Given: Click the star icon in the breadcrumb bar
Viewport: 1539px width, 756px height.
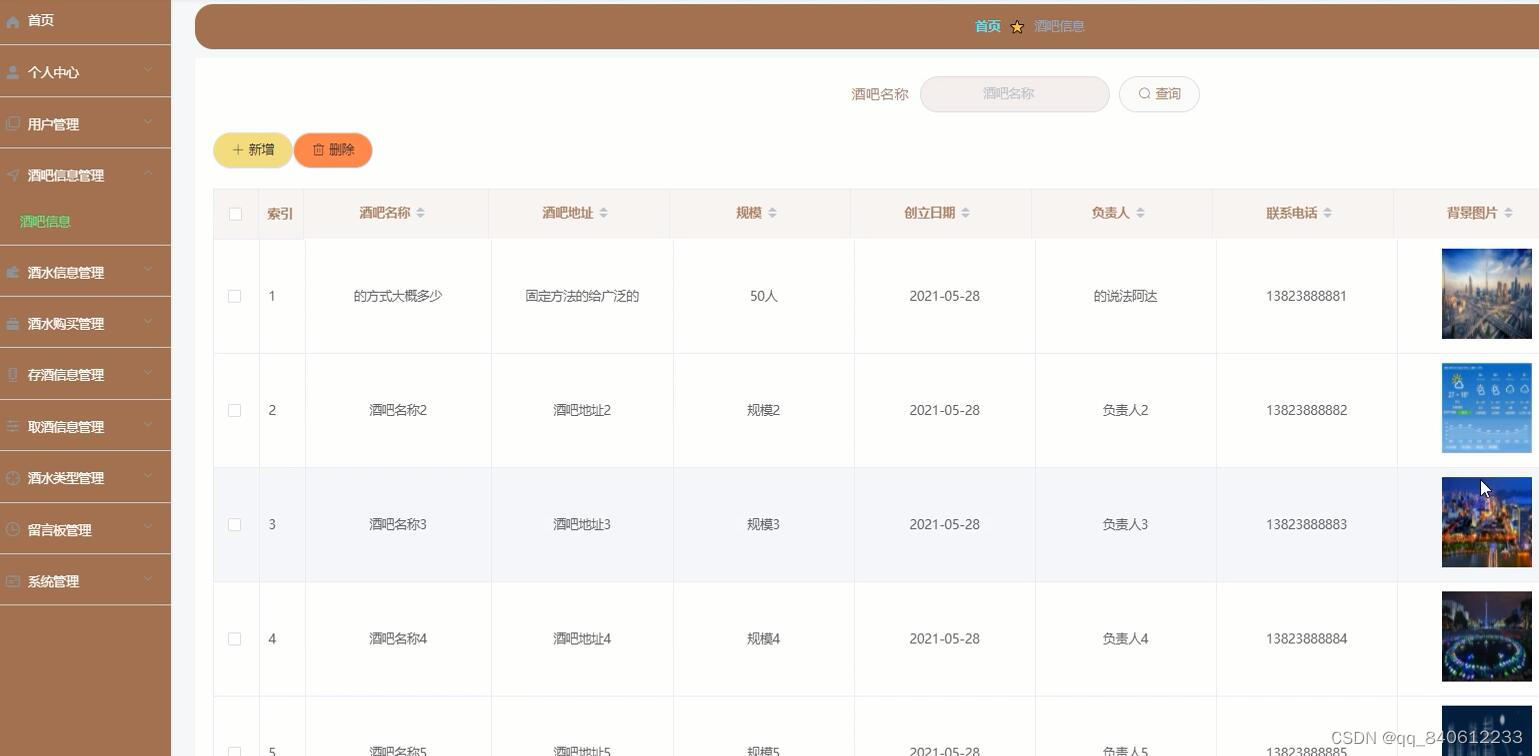Looking at the screenshot, I should (x=1017, y=26).
